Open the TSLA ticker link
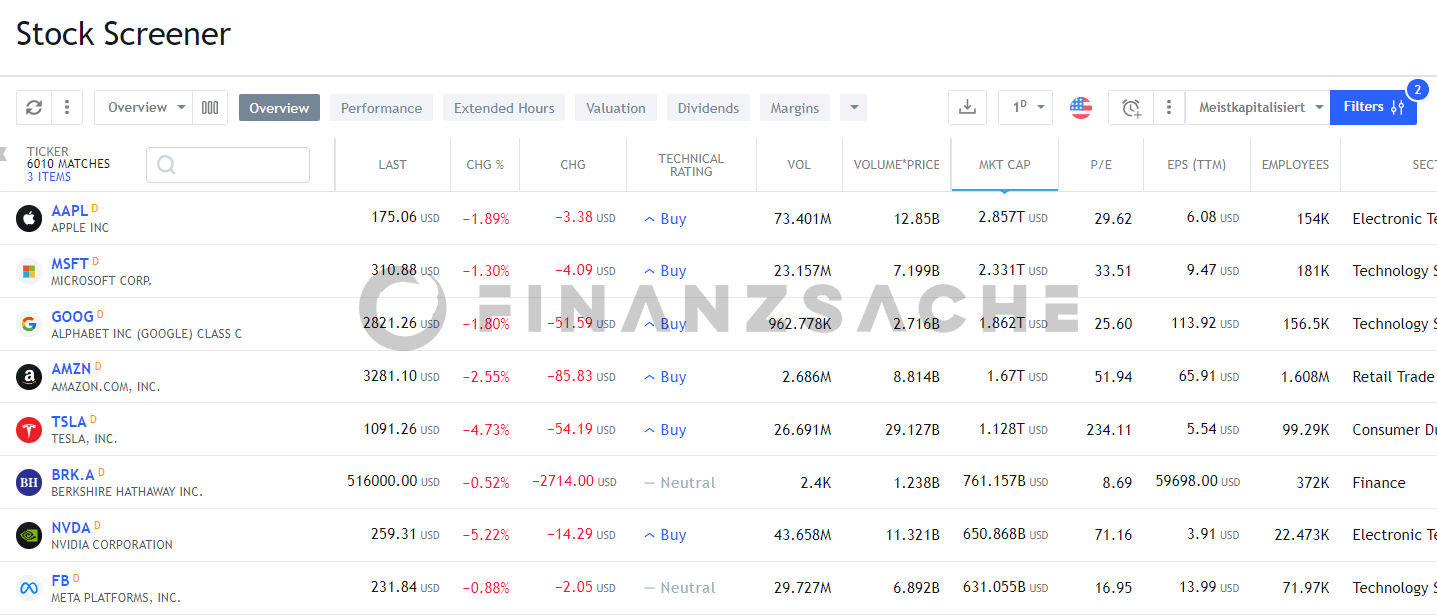 69,422
